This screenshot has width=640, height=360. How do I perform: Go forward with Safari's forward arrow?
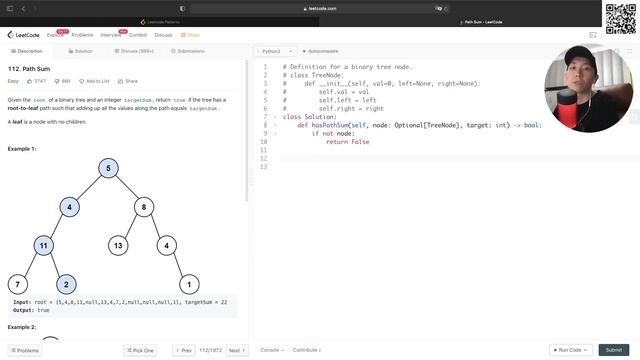click(x=35, y=9)
